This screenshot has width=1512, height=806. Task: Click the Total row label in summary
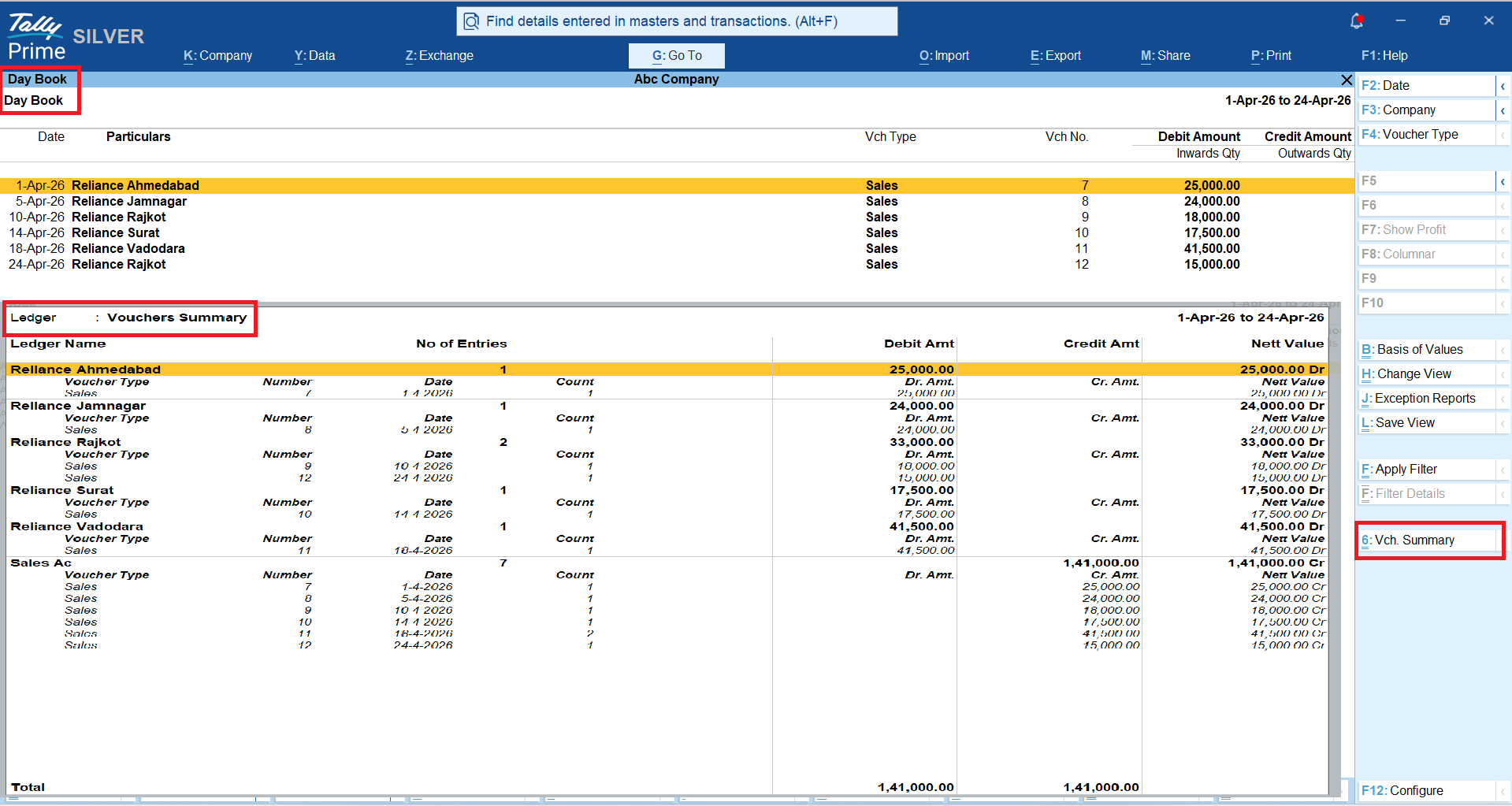[x=28, y=787]
